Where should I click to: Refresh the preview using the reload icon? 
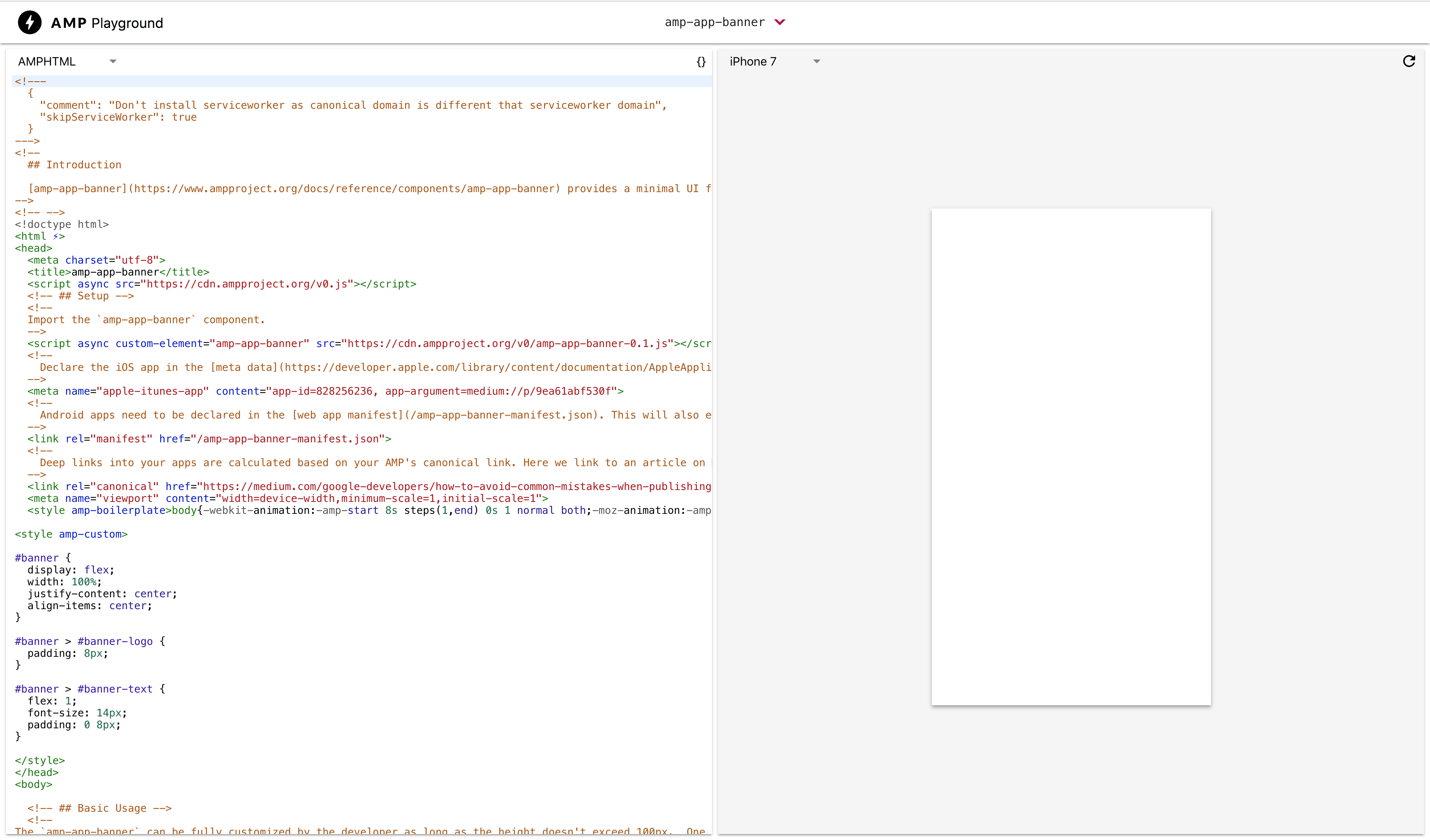[1410, 61]
